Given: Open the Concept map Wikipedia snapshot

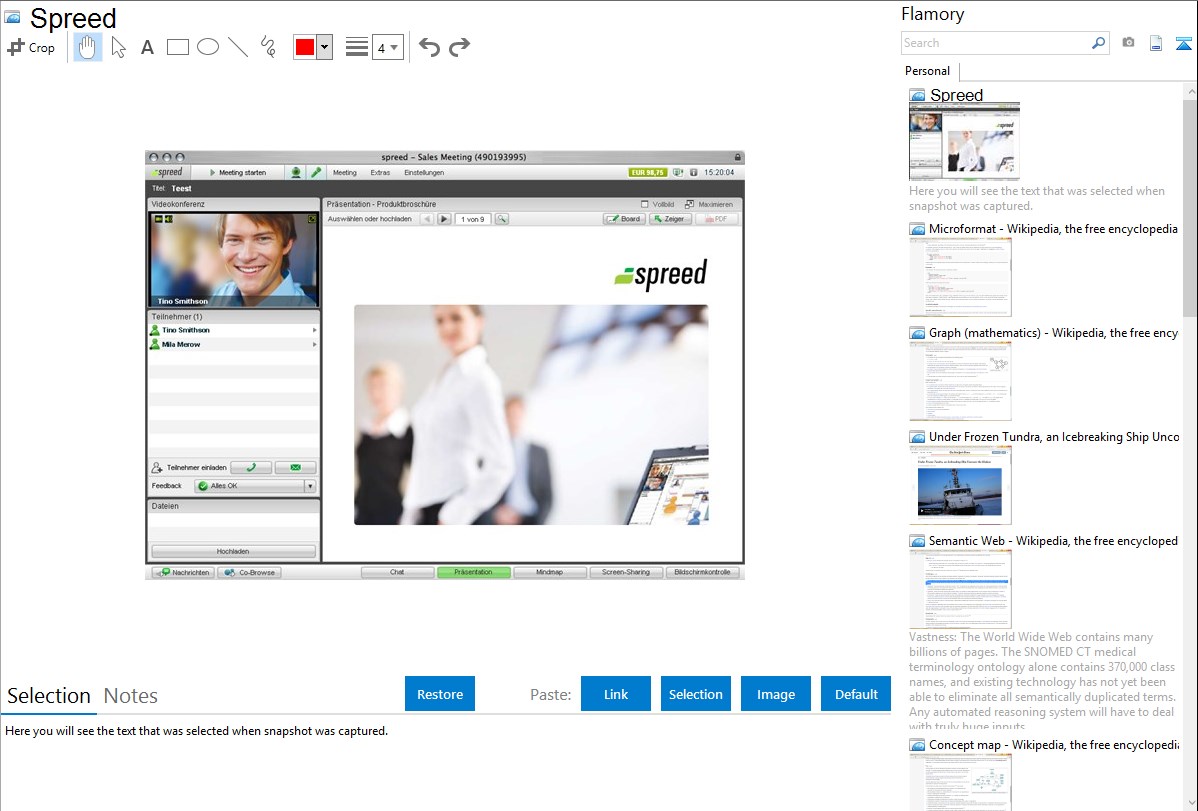Looking at the screenshot, I should coord(960,782).
